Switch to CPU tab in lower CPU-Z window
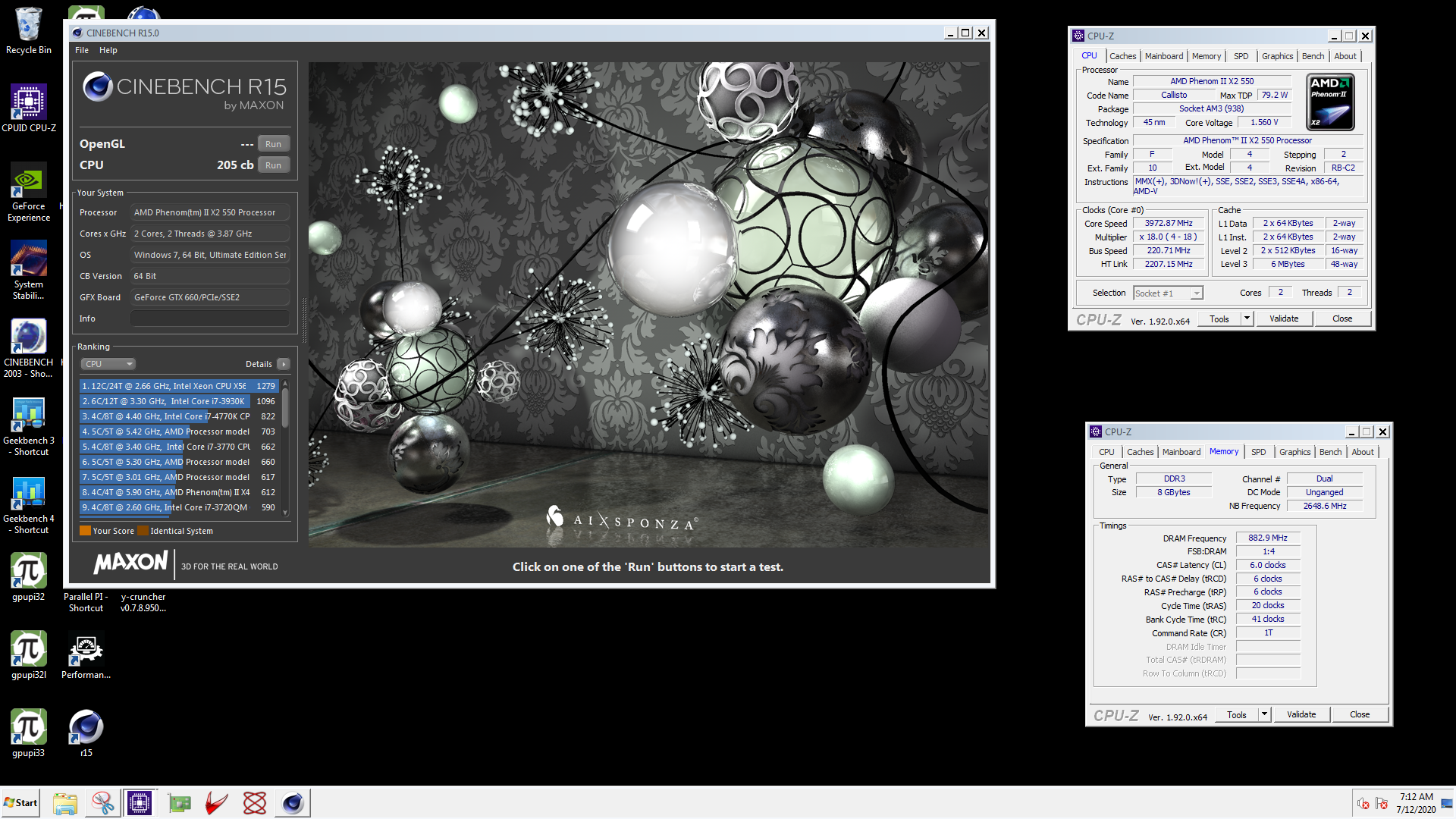Screen dimensions: 1456x819 [1106, 452]
